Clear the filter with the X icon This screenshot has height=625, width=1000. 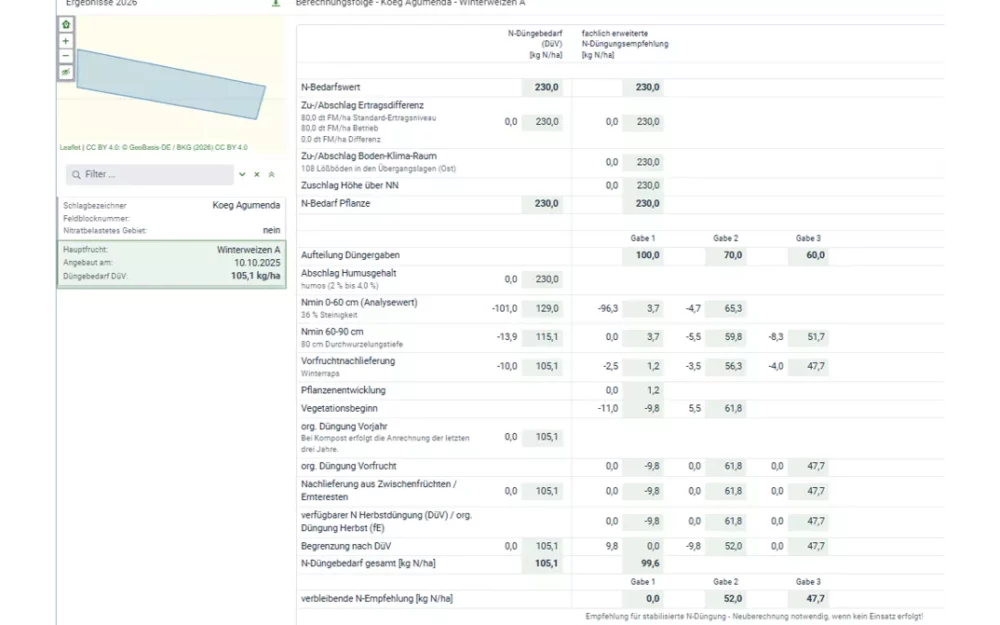pos(257,174)
